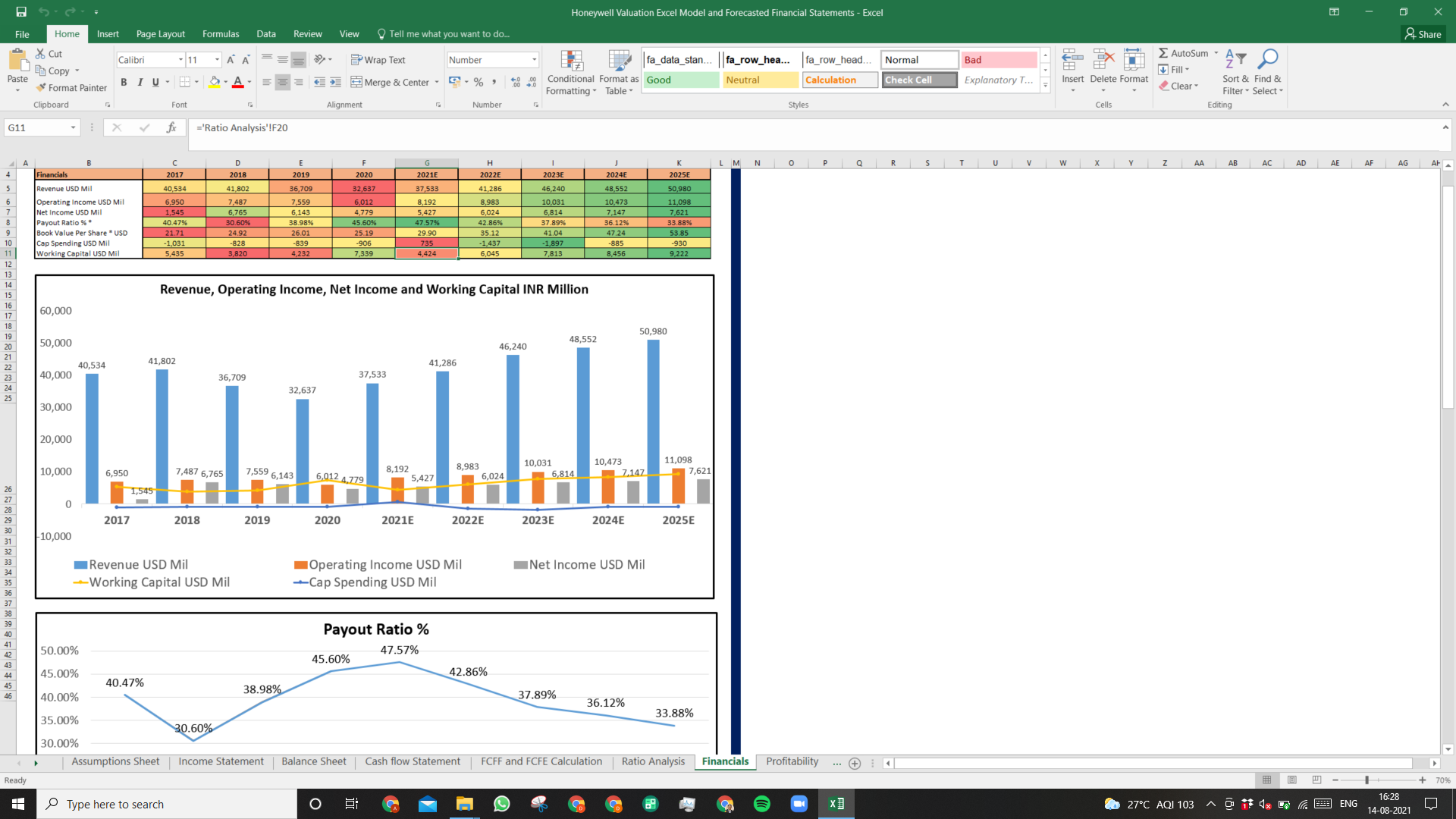Open Format as Table gallery

(x=619, y=73)
